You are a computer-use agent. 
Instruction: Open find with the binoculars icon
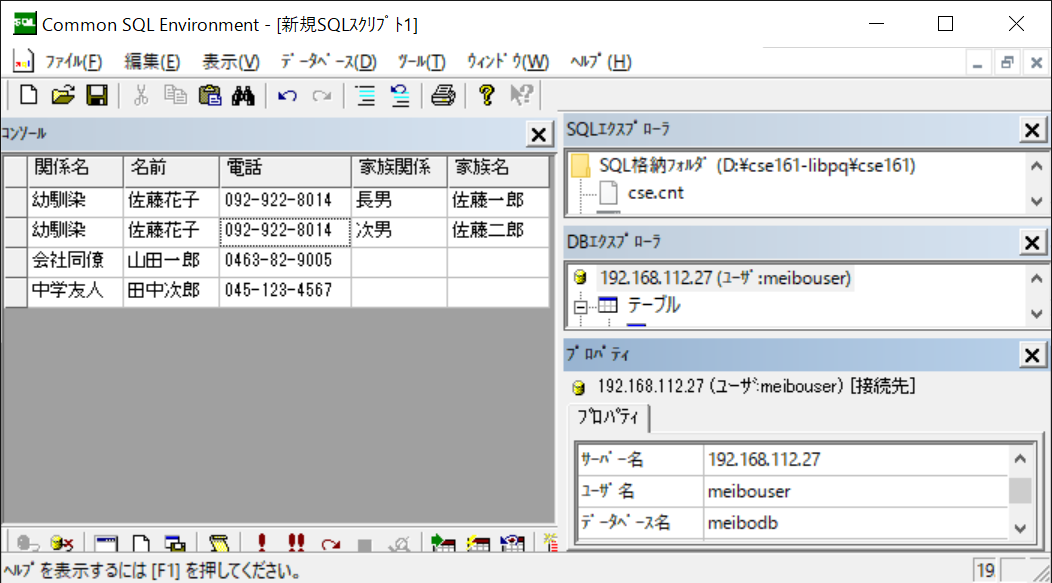tap(244, 95)
